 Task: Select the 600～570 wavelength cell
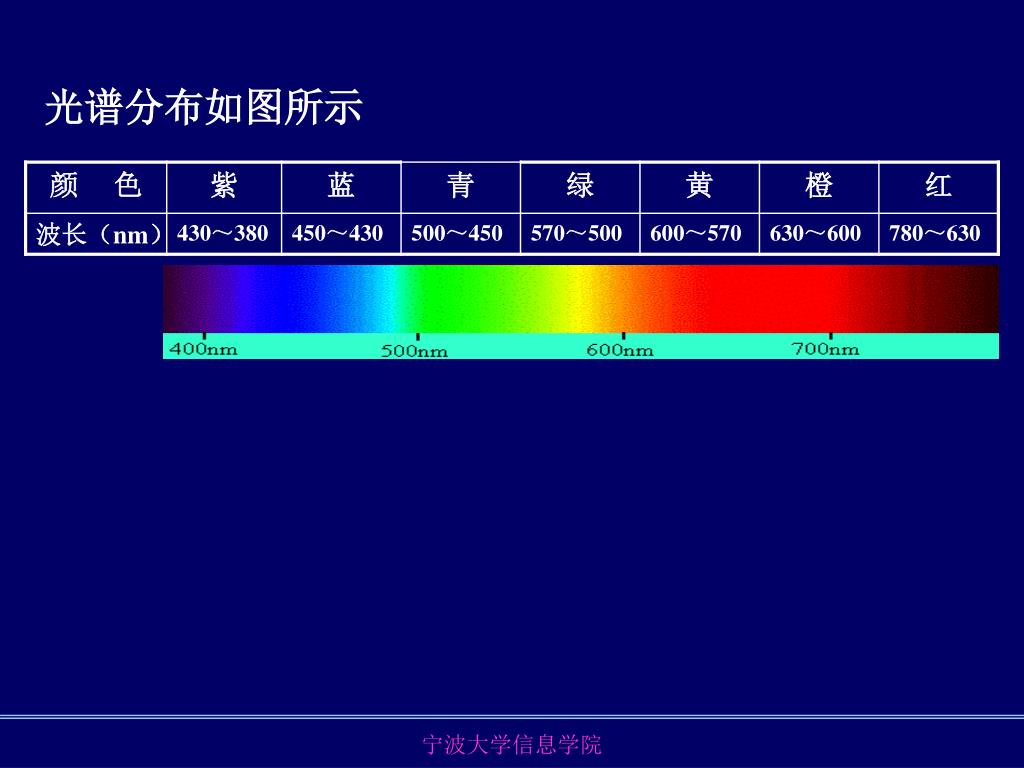[x=699, y=233]
